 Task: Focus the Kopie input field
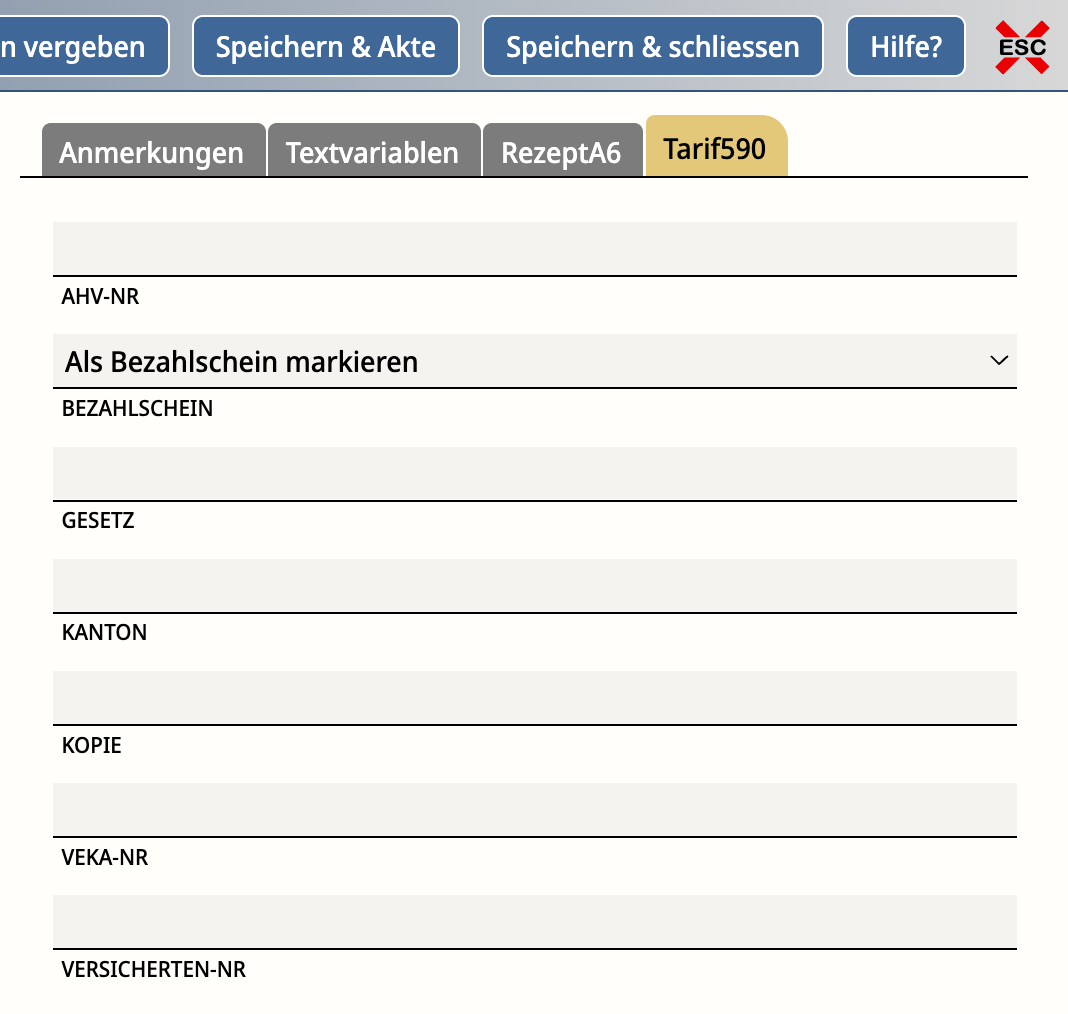534,697
